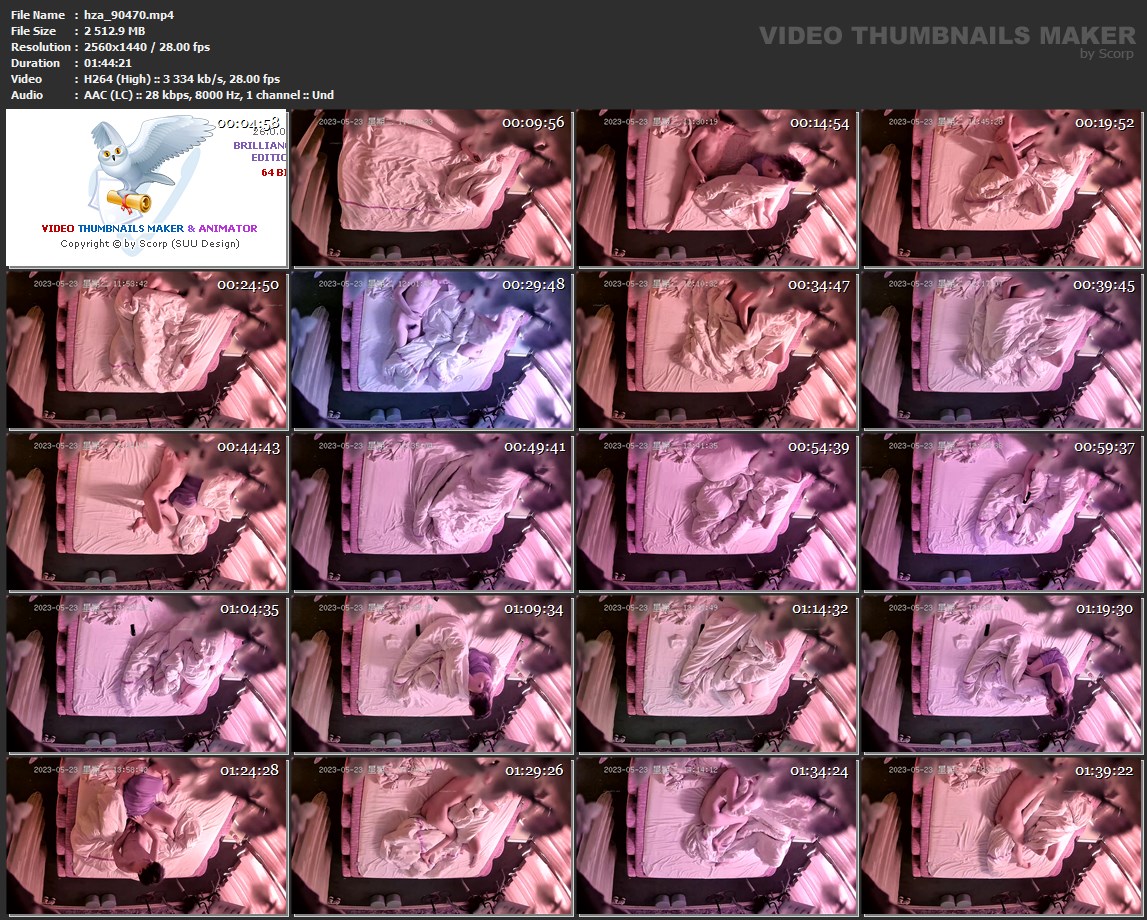
Task: Click the frame stamped 01:14:32
Action: click(x=716, y=674)
